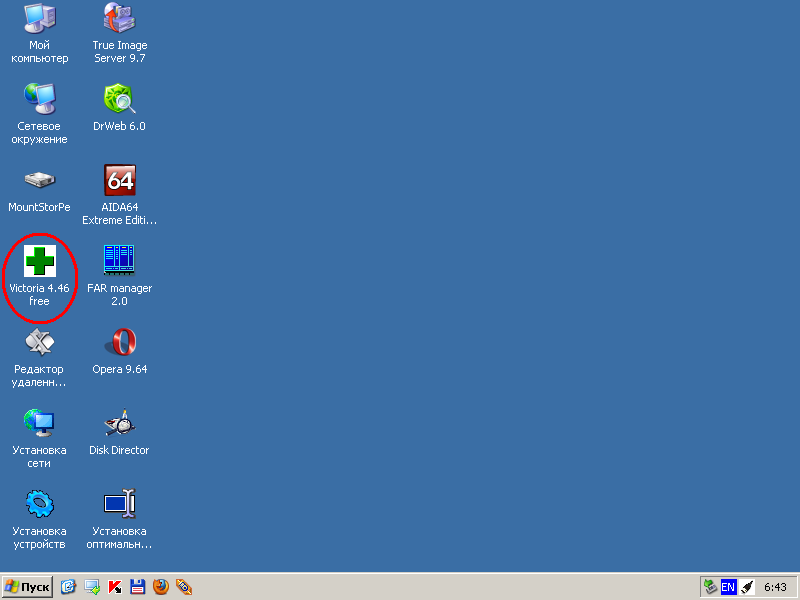Image resolution: width=800 pixels, height=600 pixels.
Task: Open the Пуск menu
Action: point(26,587)
